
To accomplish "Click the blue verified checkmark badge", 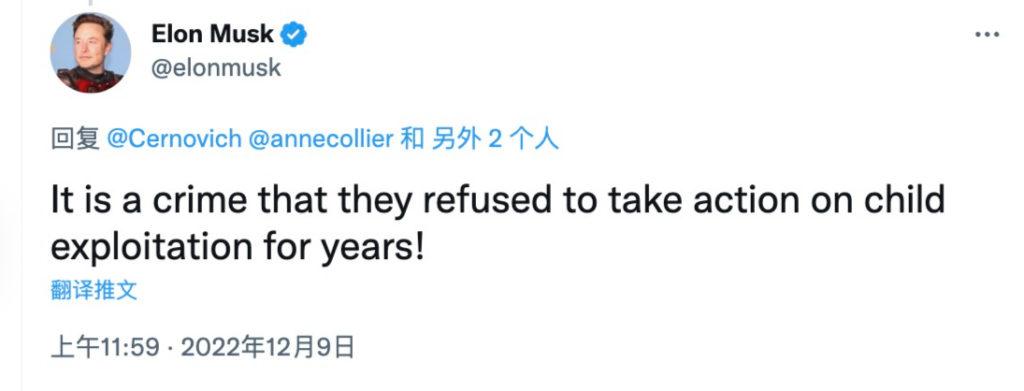I will 293,34.
